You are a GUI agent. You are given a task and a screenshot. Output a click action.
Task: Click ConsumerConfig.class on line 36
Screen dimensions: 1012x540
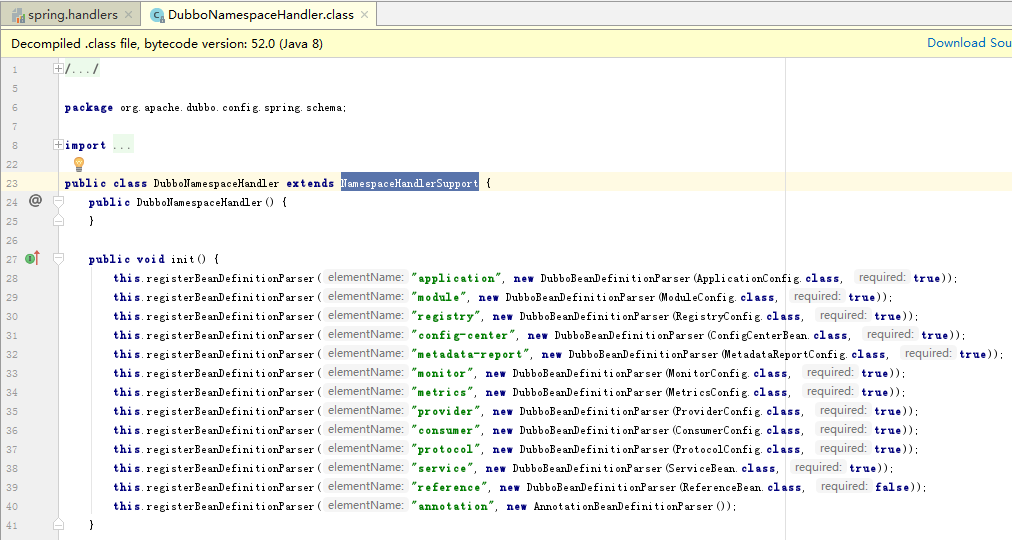(738, 430)
